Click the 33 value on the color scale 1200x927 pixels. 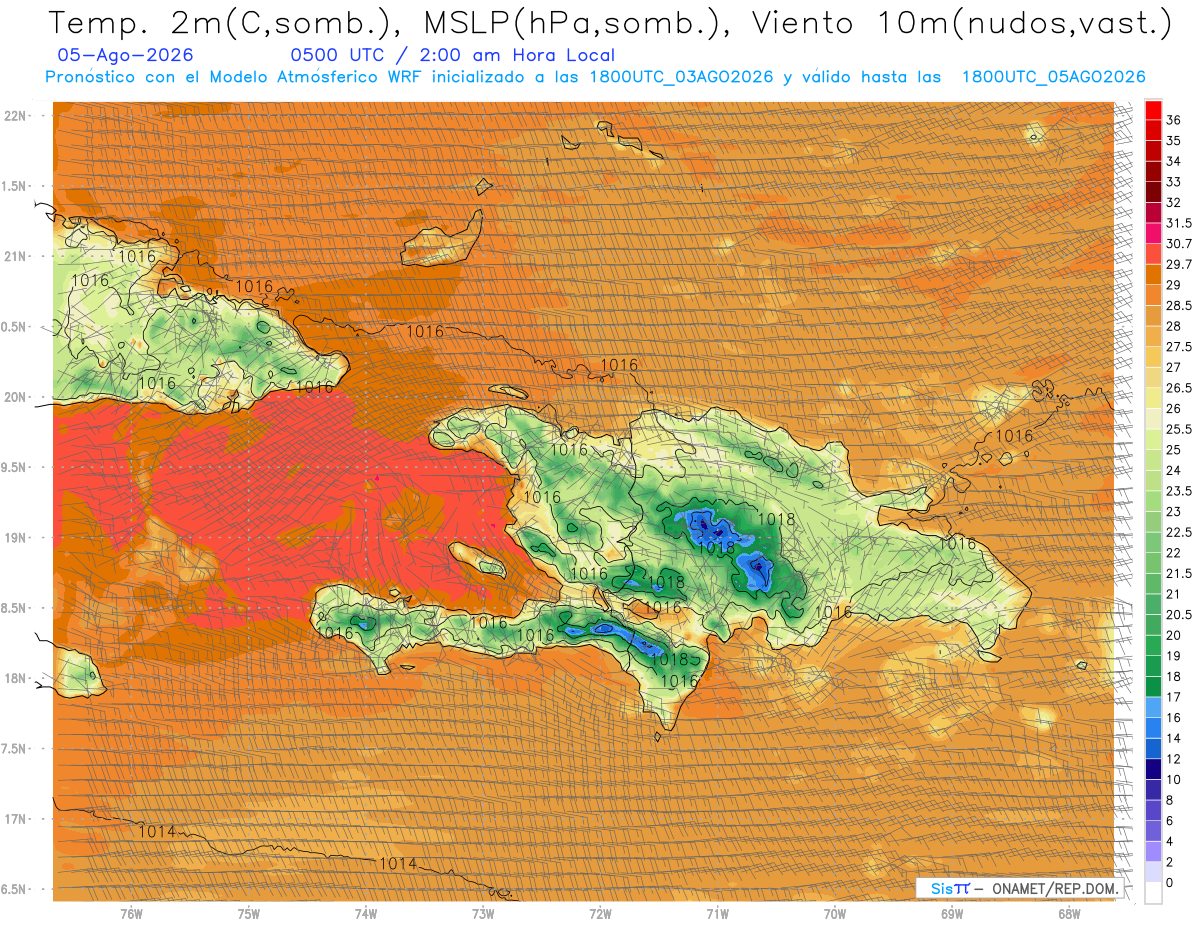[1174, 182]
